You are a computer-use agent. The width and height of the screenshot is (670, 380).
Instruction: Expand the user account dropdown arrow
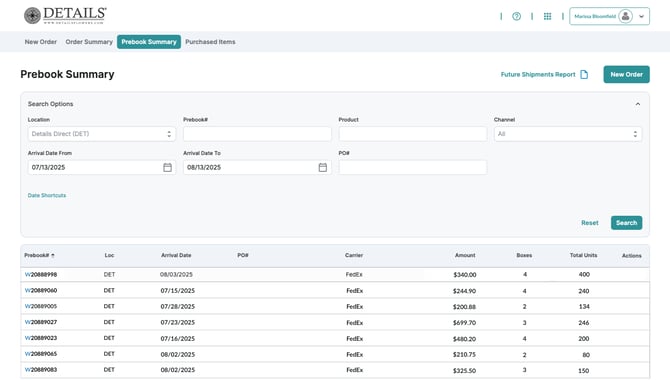point(641,16)
